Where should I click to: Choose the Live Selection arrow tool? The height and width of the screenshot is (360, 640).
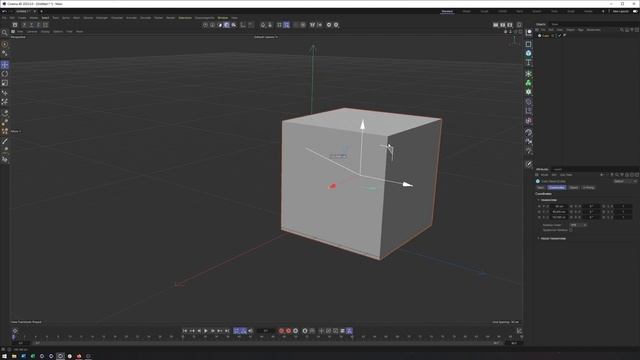pos(5,44)
